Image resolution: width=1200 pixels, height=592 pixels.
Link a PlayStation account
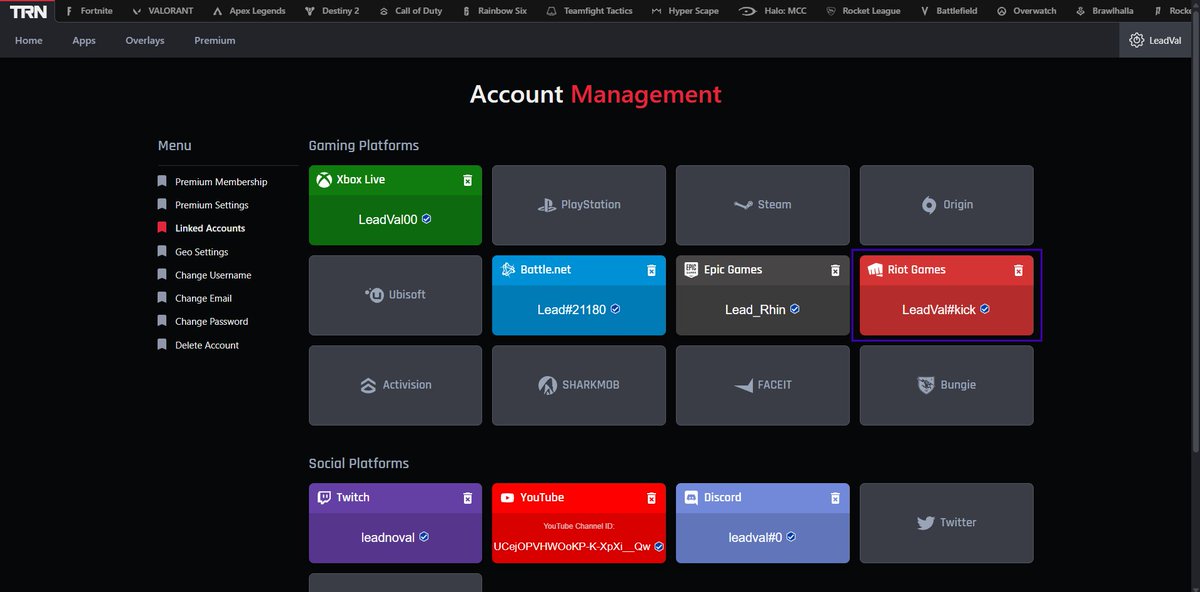click(x=579, y=205)
